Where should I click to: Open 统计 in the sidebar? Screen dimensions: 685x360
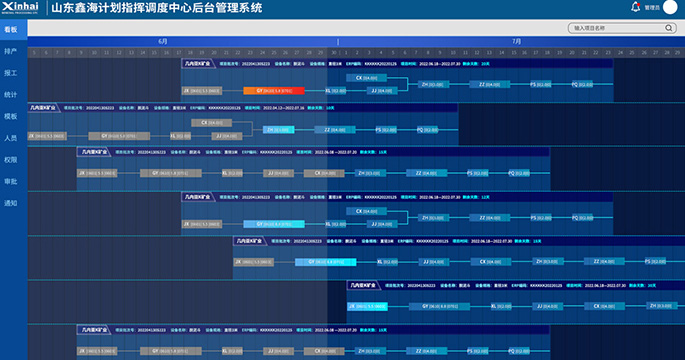pos(11,94)
